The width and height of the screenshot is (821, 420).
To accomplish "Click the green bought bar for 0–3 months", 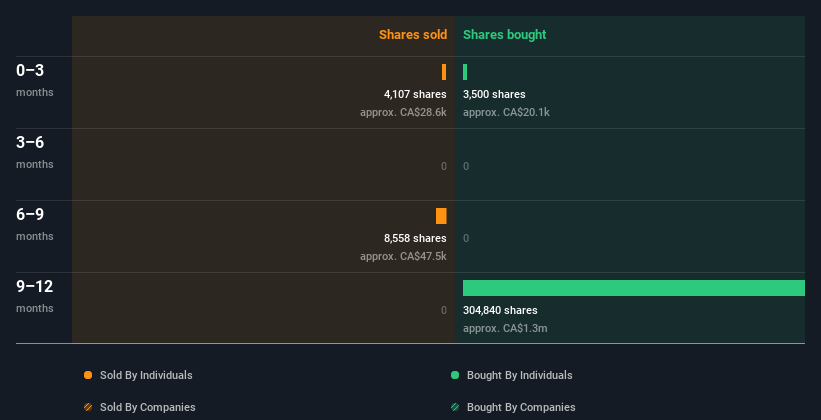I will [x=465, y=72].
